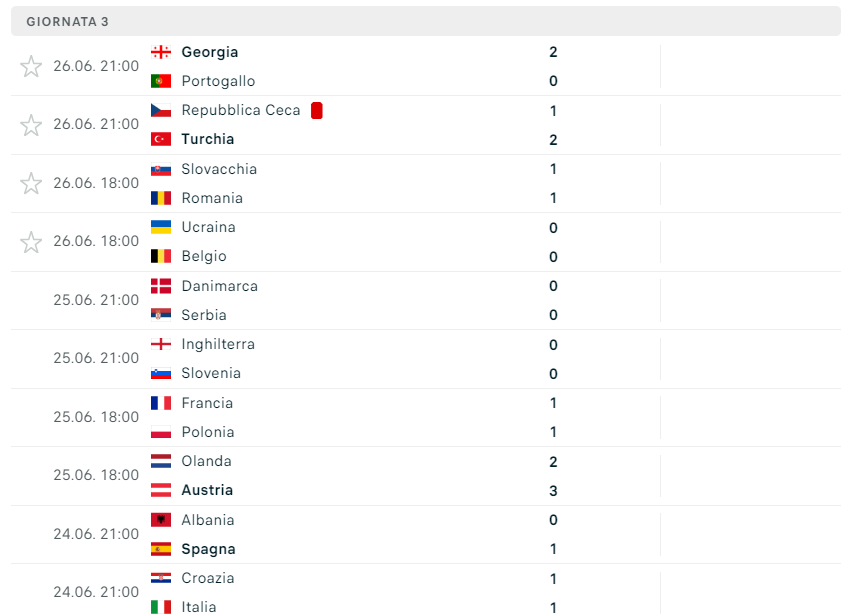
Task: Open the Croazia team name
Action: [208, 578]
